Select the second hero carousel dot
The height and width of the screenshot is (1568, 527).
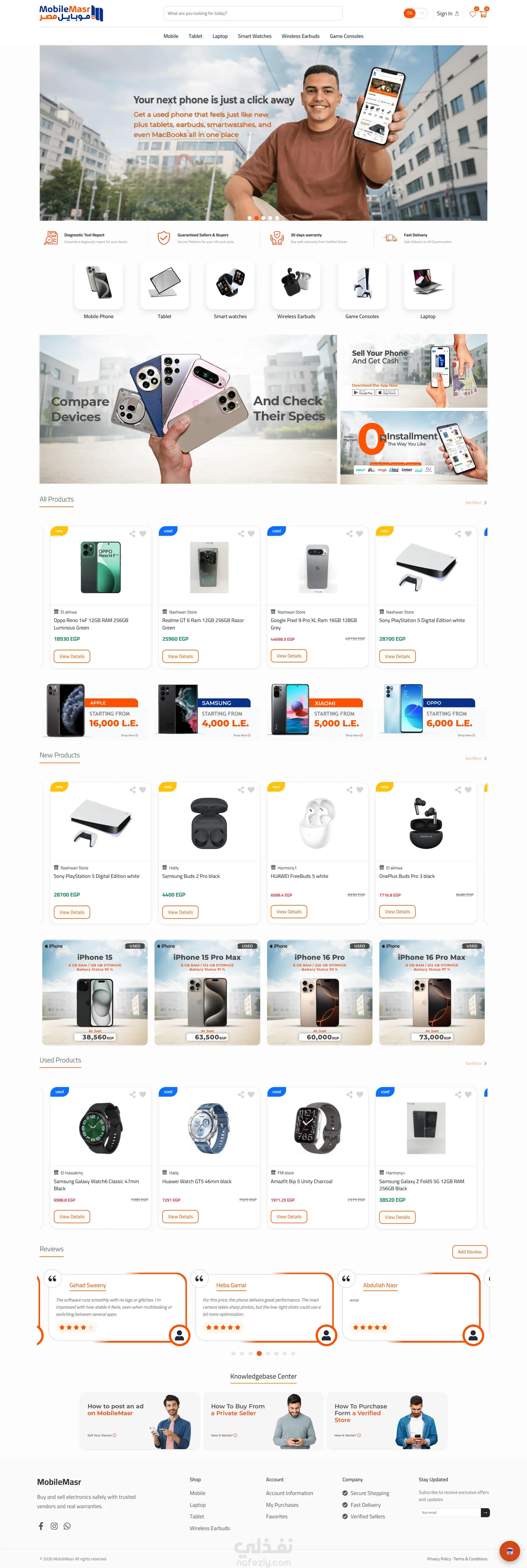click(256, 218)
